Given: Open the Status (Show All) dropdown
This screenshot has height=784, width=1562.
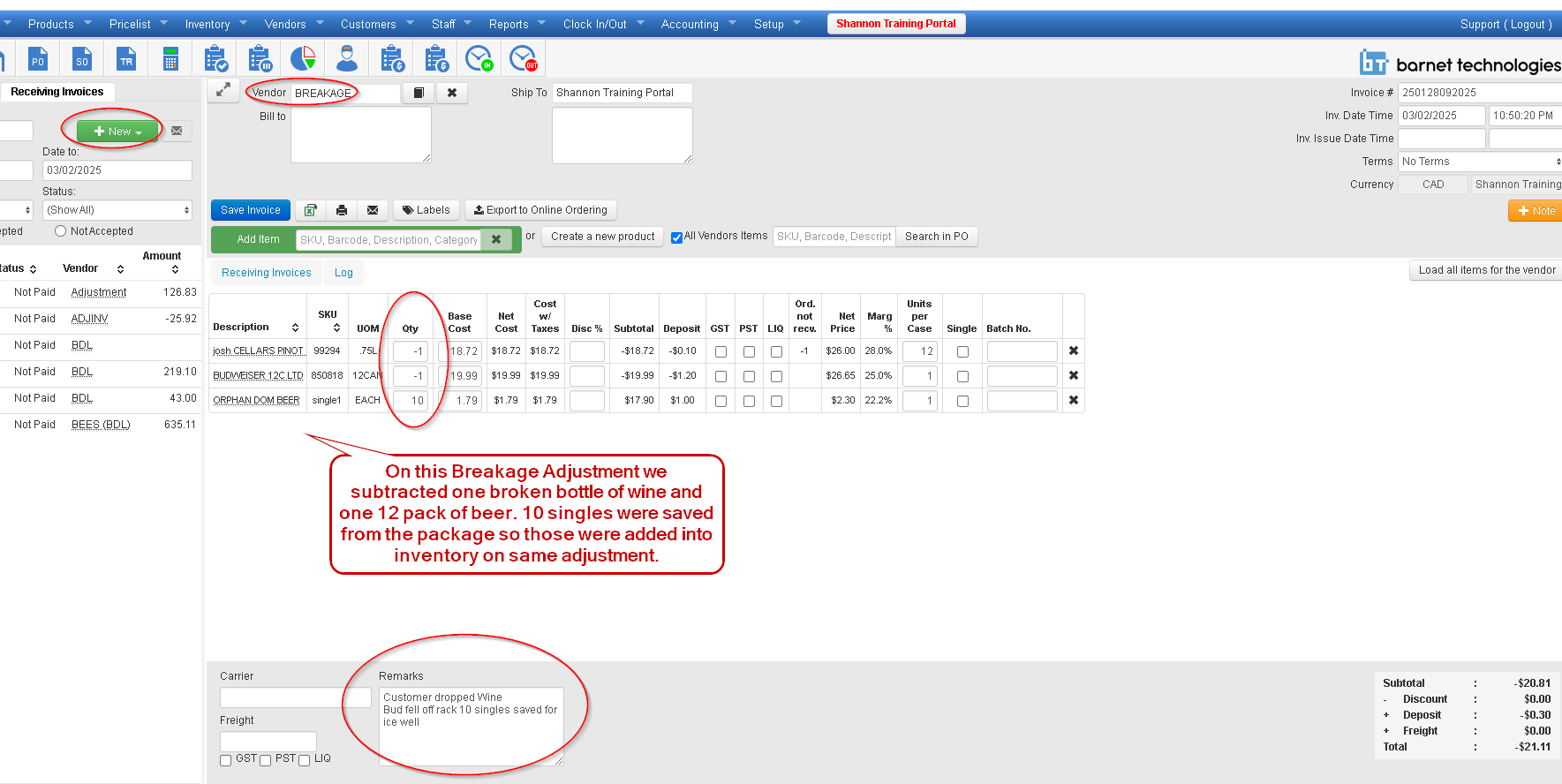Looking at the screenshot, I should [x=117, y=210].
